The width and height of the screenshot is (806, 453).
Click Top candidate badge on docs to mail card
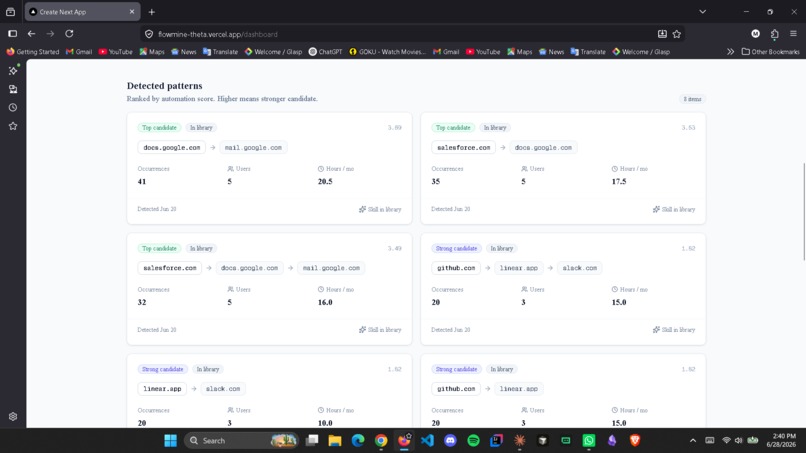[159, 128]
